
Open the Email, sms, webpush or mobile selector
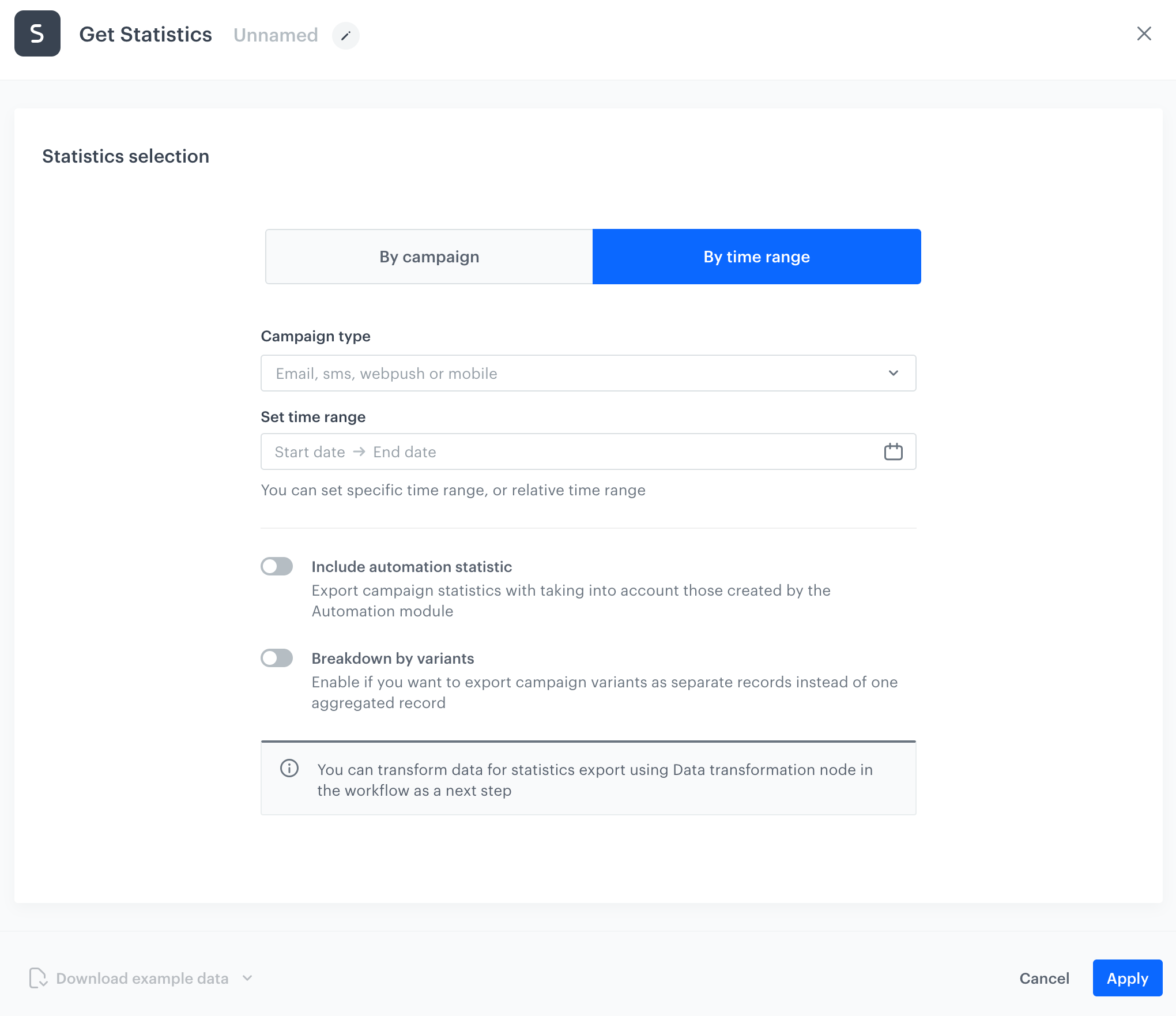coord(588,373)
